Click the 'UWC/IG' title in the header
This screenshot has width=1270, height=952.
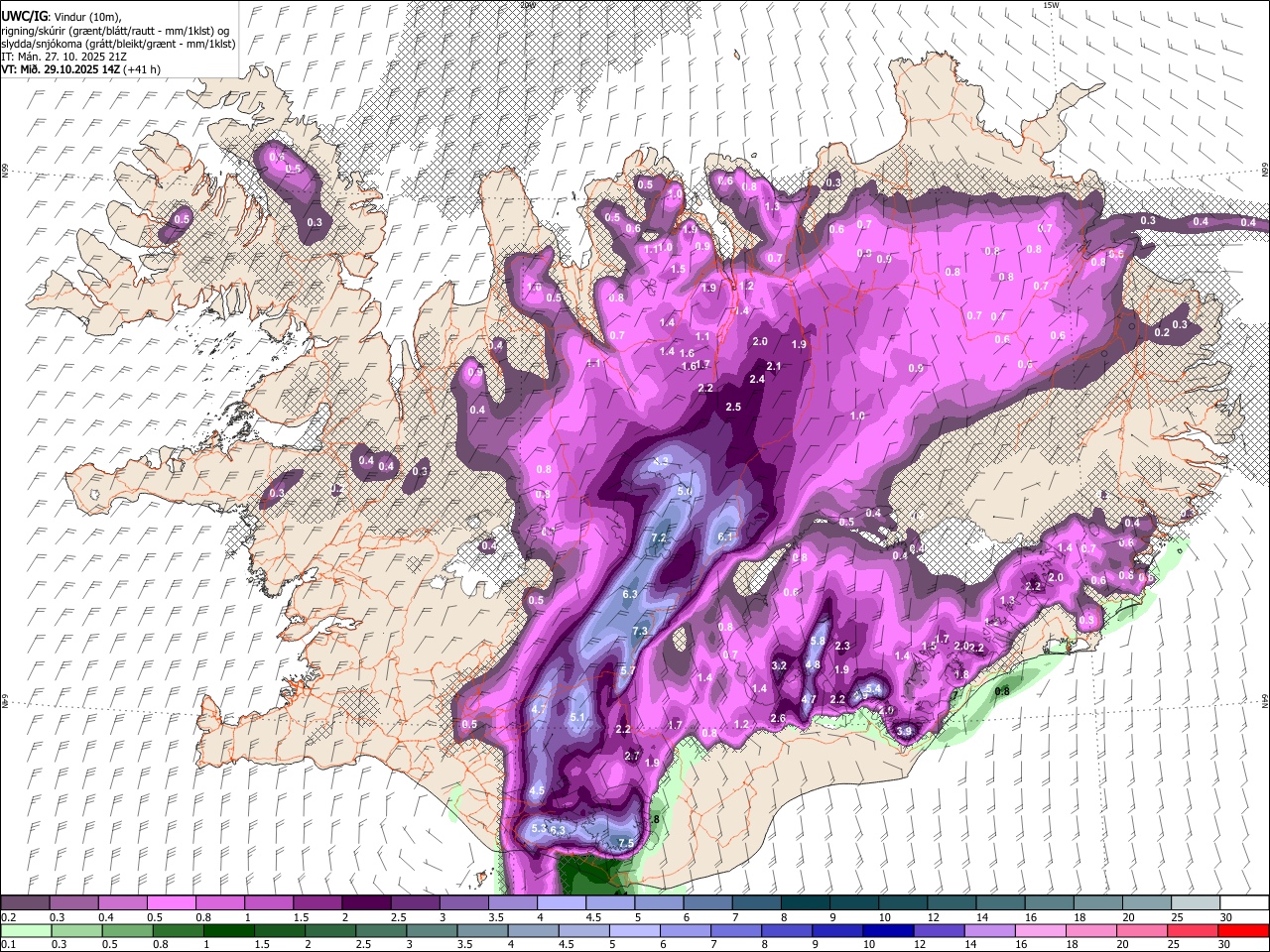pyautogui.click(x=24, y=17)
